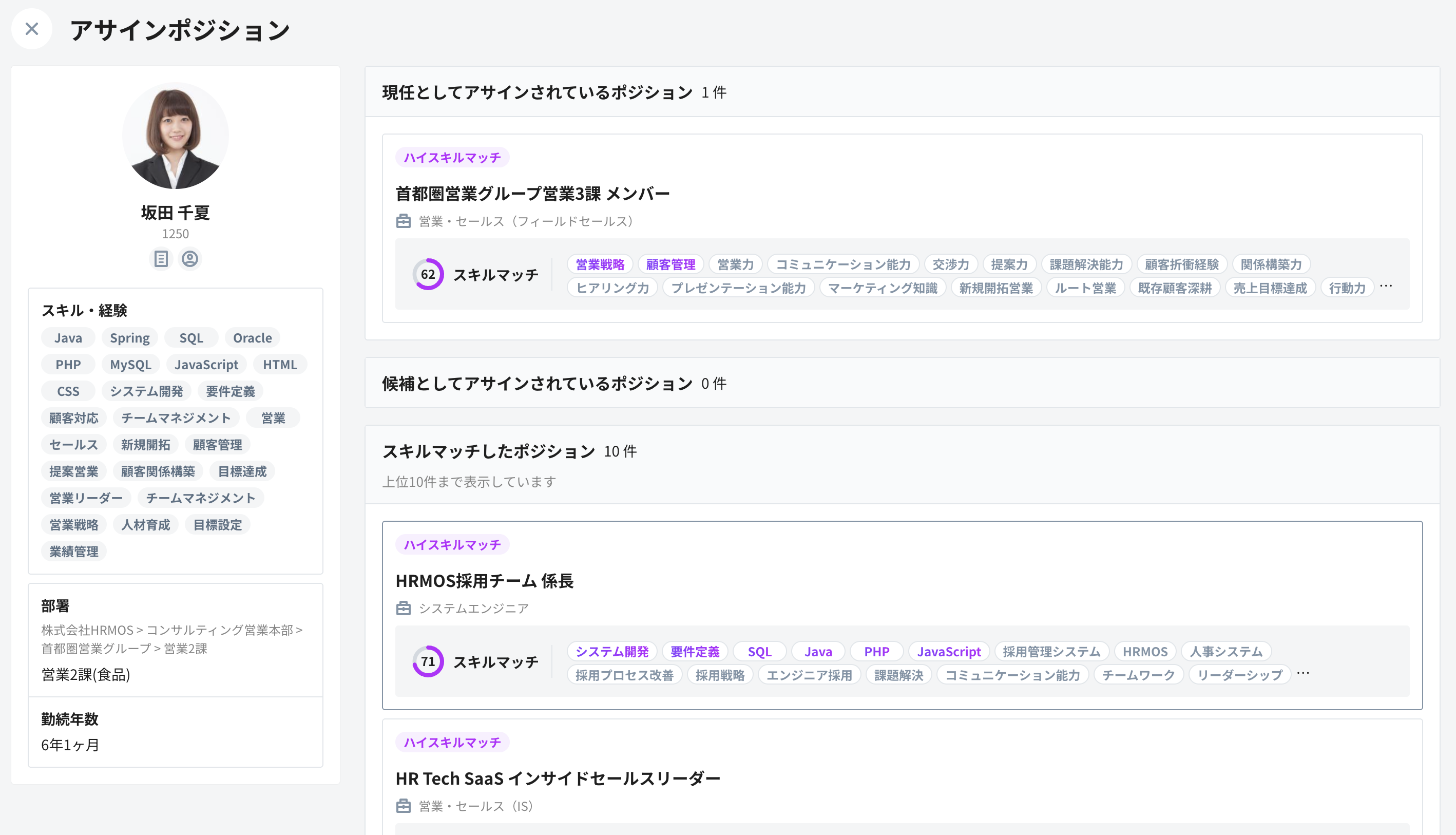Click the briefcase icon beside システムエンジニア

click(404, 609)
